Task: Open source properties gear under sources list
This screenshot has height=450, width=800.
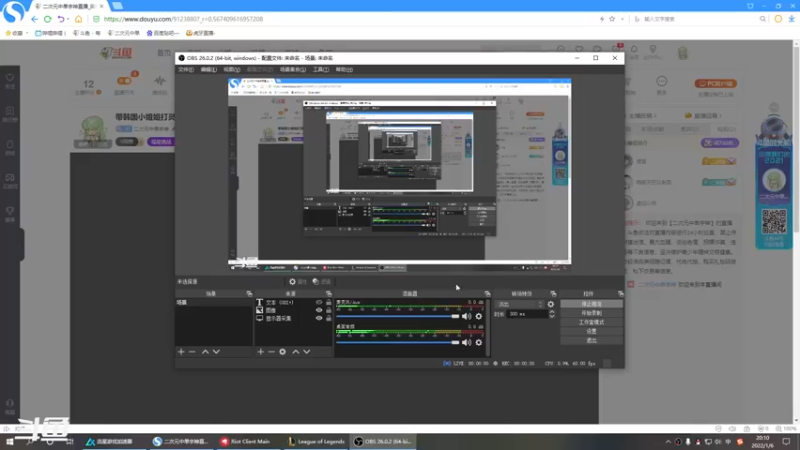Action: tap(283, 352)
